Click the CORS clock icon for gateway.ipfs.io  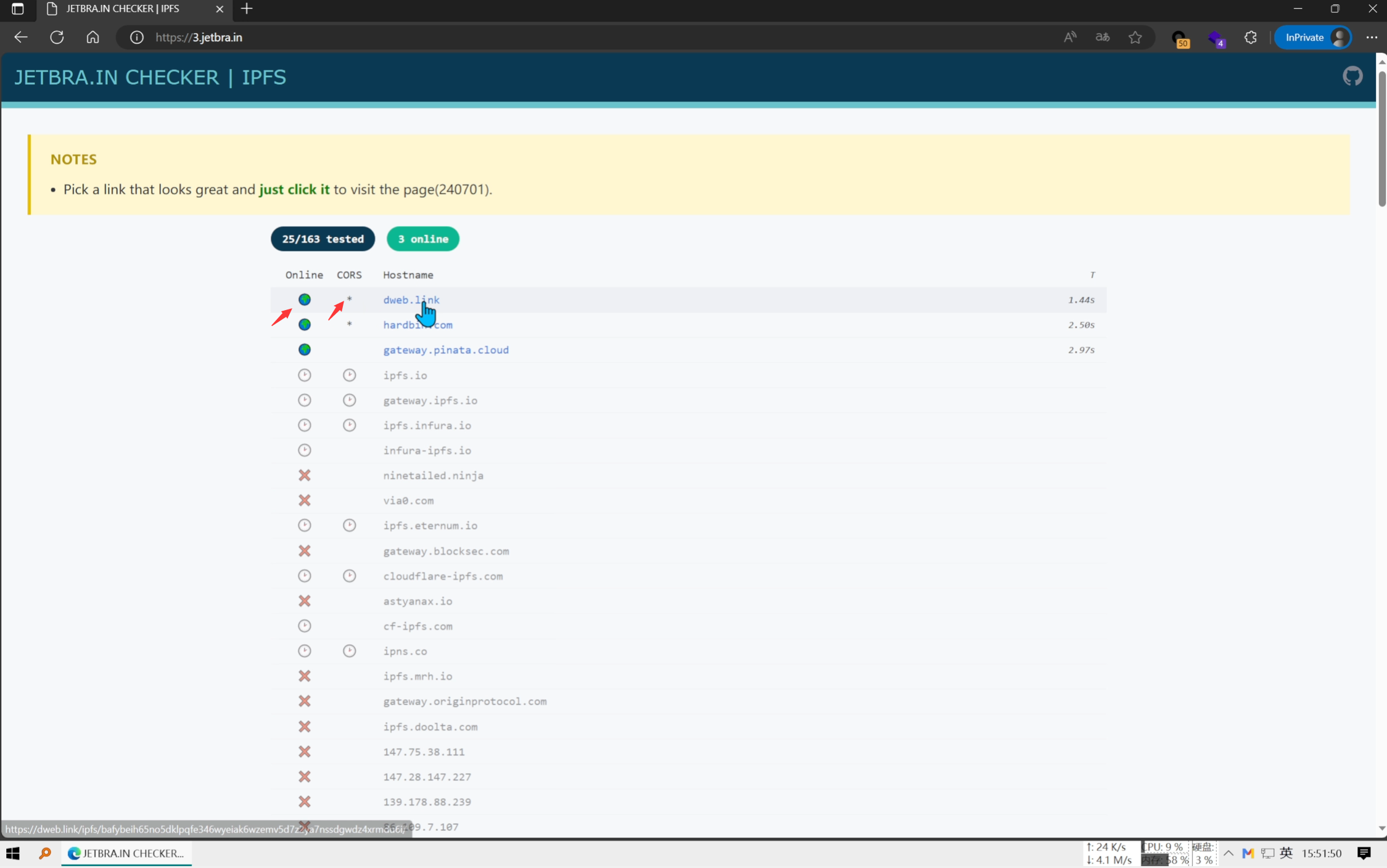pos(349,400)
